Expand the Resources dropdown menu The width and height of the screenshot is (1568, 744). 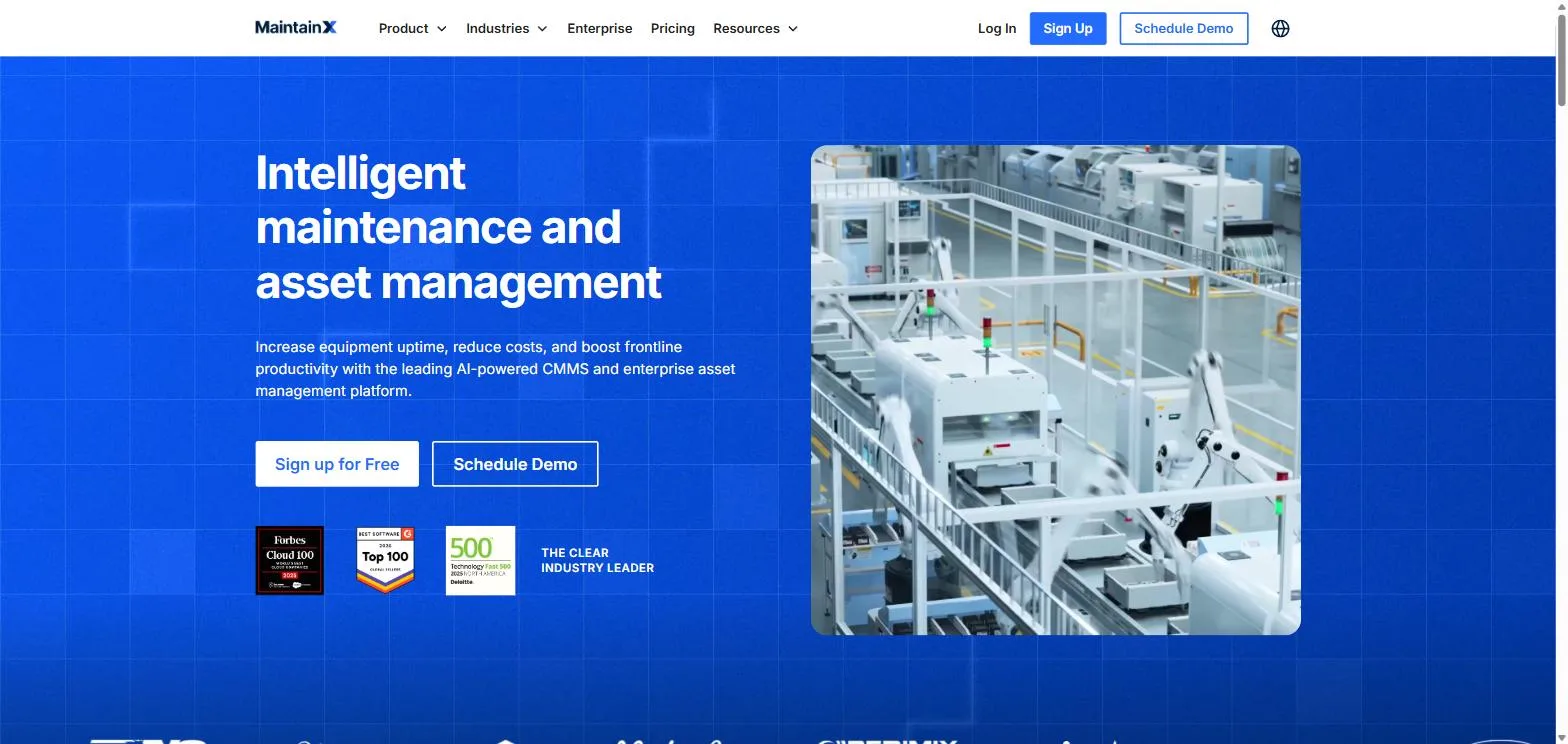755,28
